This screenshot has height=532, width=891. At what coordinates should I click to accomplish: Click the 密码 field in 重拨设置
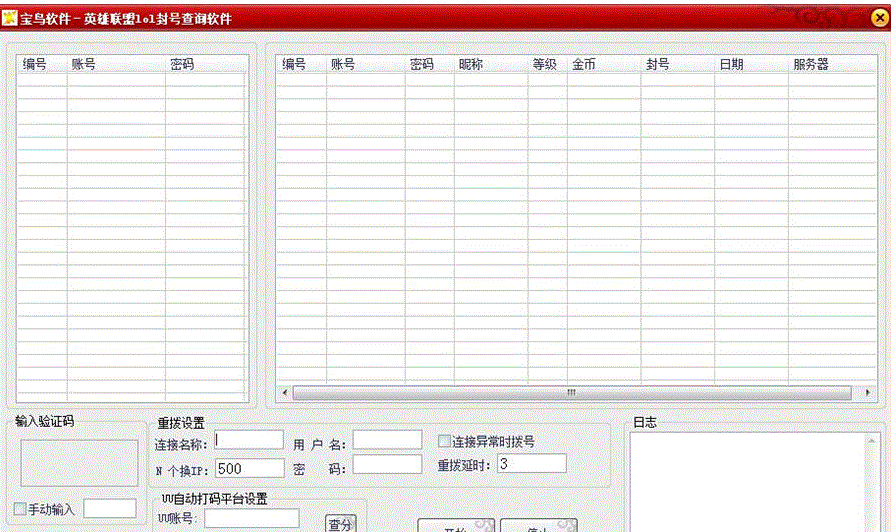coord(387,464)
